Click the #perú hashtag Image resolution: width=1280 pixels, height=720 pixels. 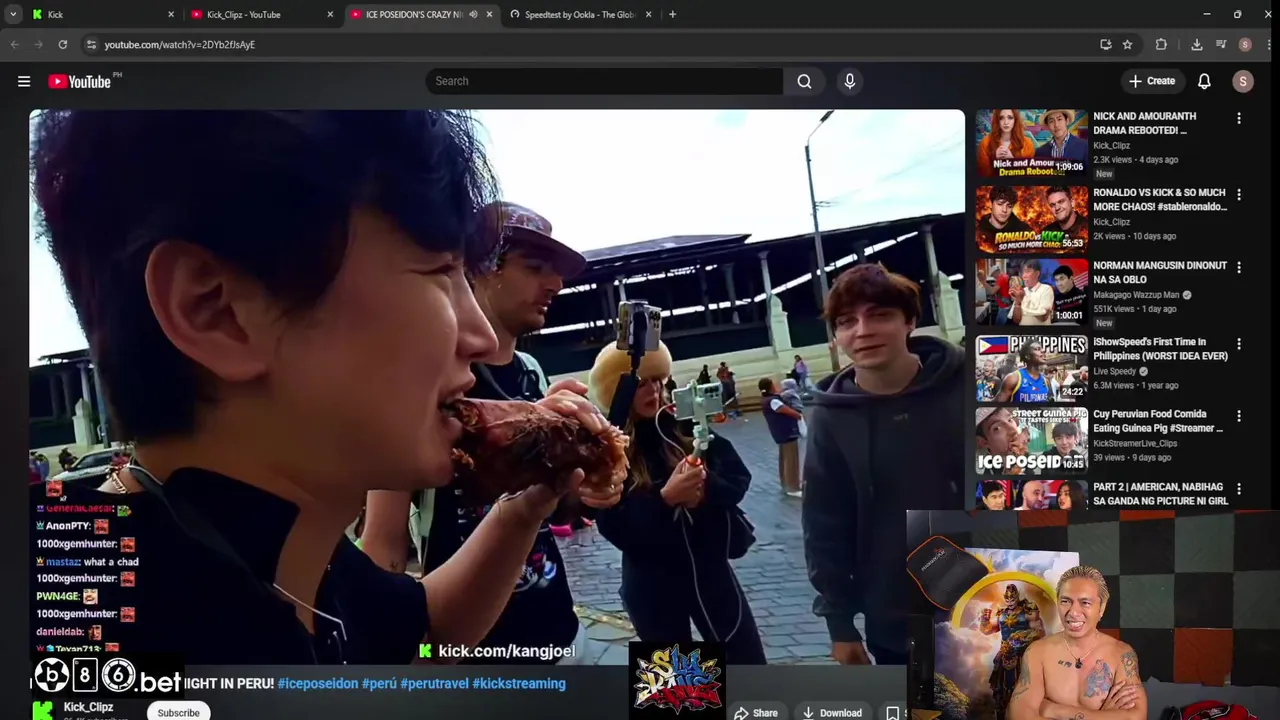tap(379, 684)
